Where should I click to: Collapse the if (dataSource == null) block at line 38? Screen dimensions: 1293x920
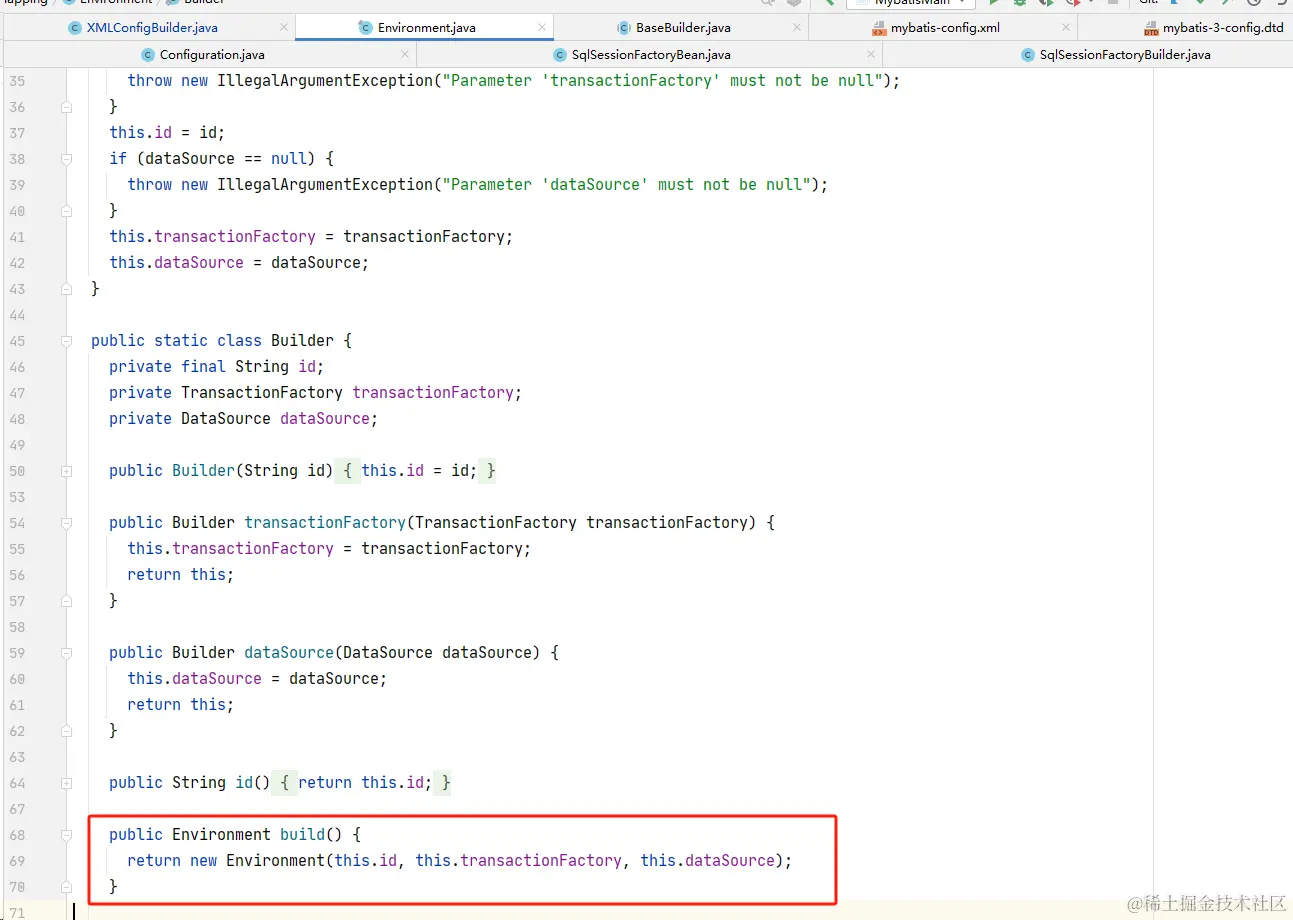[66, 158]
